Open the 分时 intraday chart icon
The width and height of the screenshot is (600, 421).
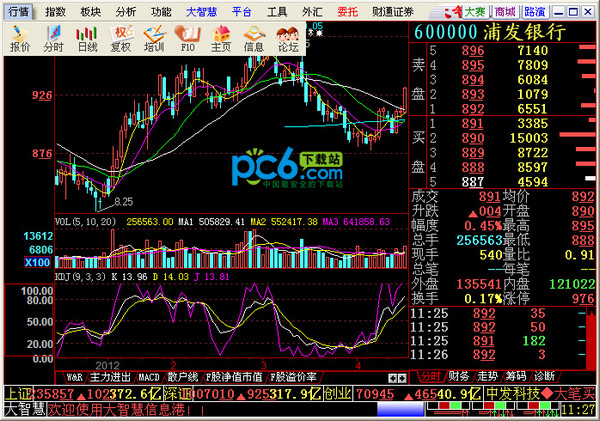[53, 37]
